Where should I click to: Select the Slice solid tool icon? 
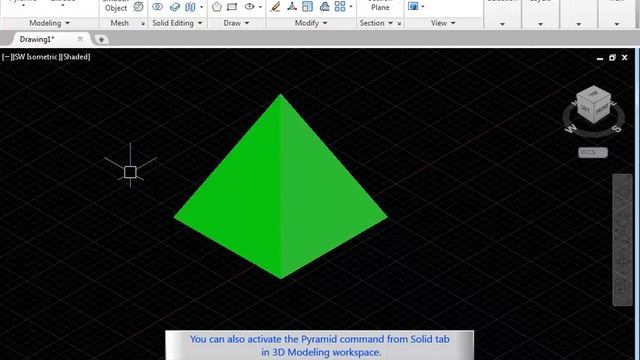pos(175,7)
